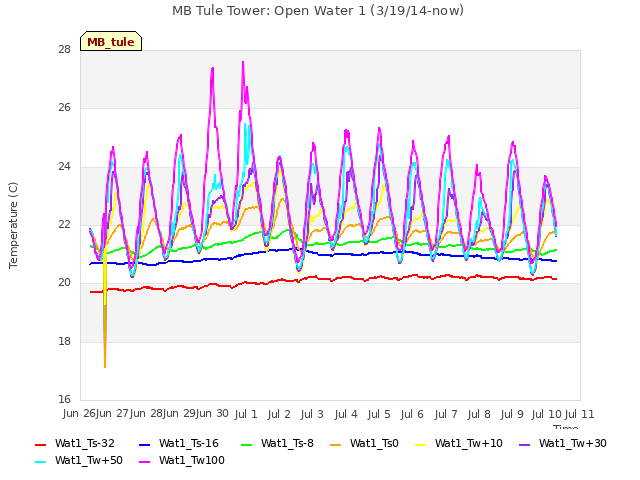Select the Wat1_Ts-8 legend label
This screenshot has height=480, width=640.
click(x=287, y=444)
